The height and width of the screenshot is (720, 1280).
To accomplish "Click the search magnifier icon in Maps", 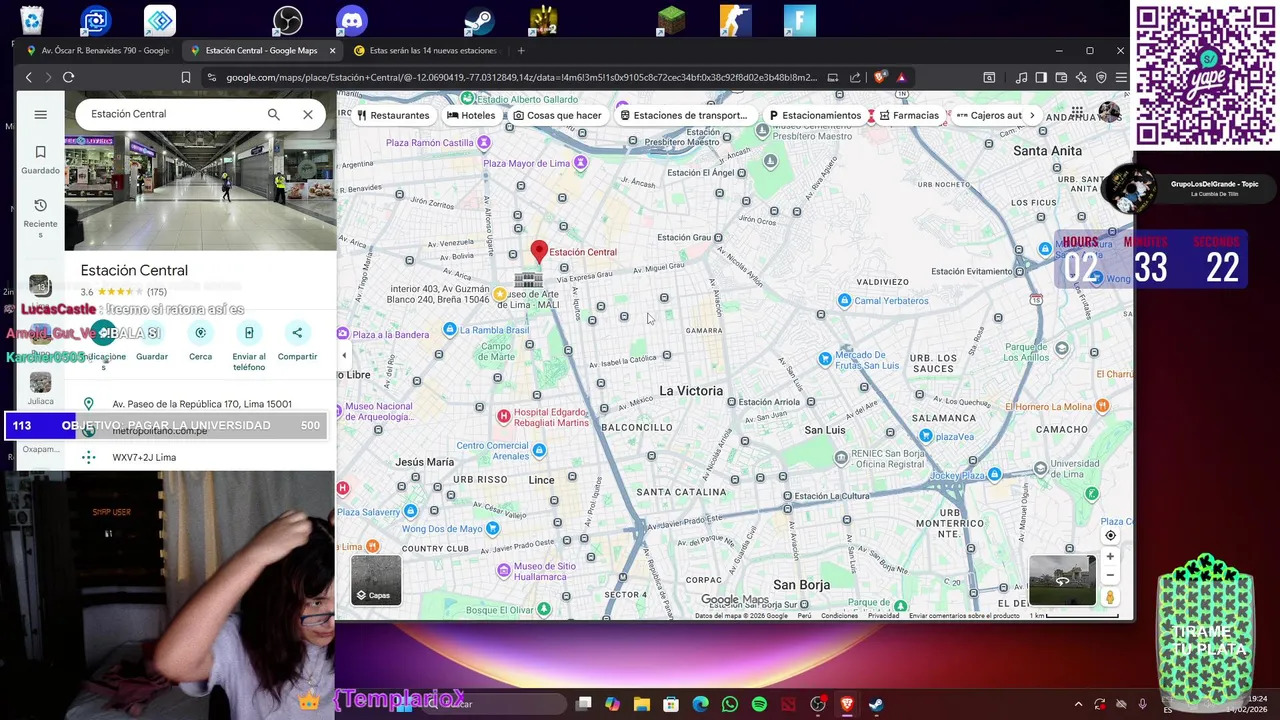I will pyautogui.click(x=273, y=114).
